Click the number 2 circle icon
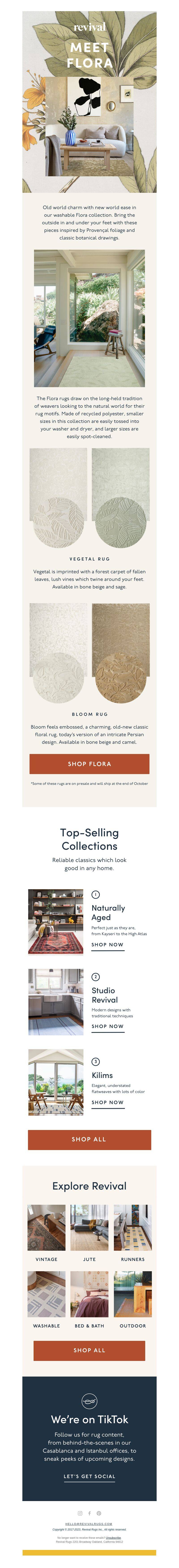This screenshot has width=179, height=1568. click(x=95, y=977)
